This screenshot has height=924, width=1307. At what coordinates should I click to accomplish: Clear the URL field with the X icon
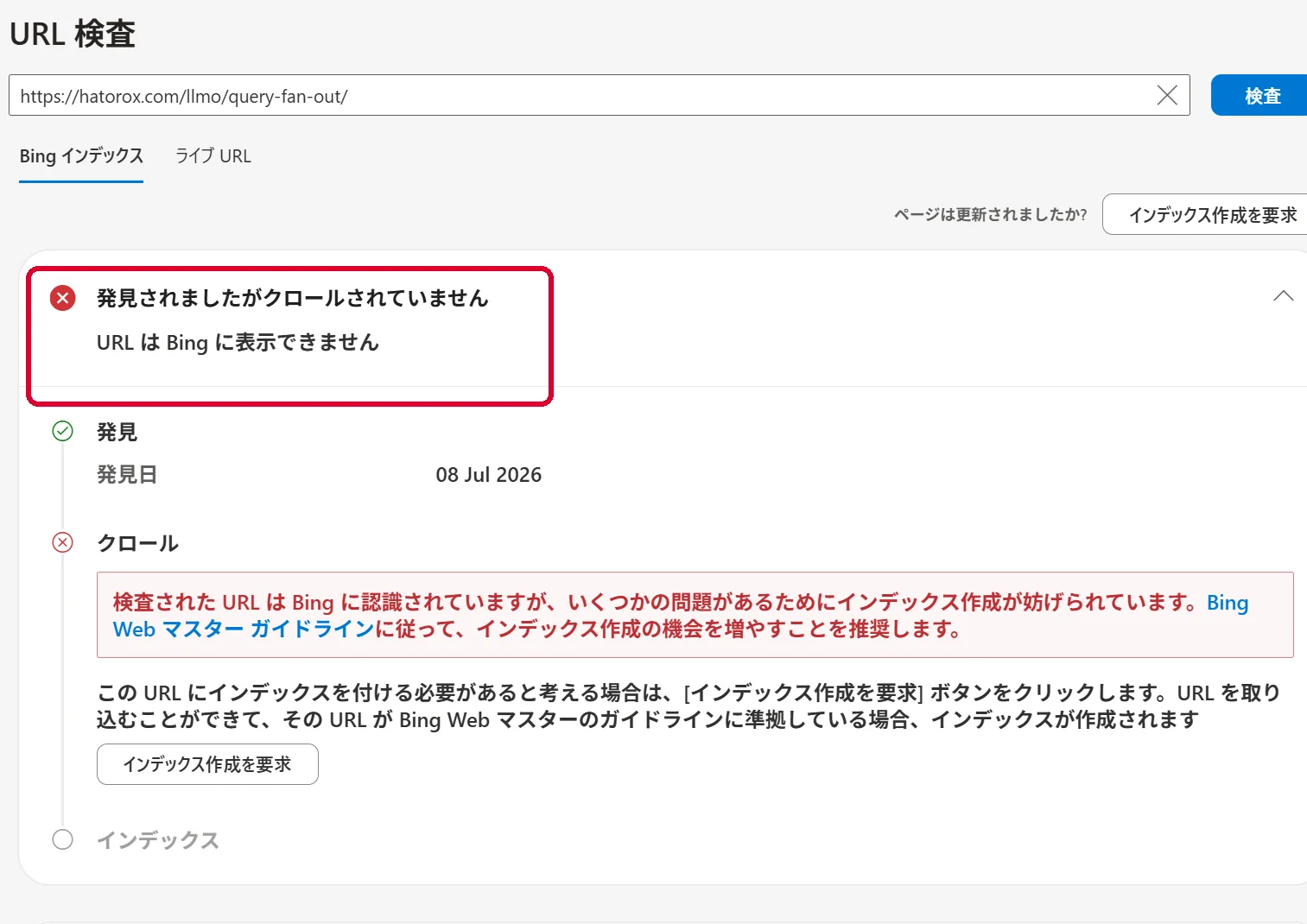(1167, 95)
